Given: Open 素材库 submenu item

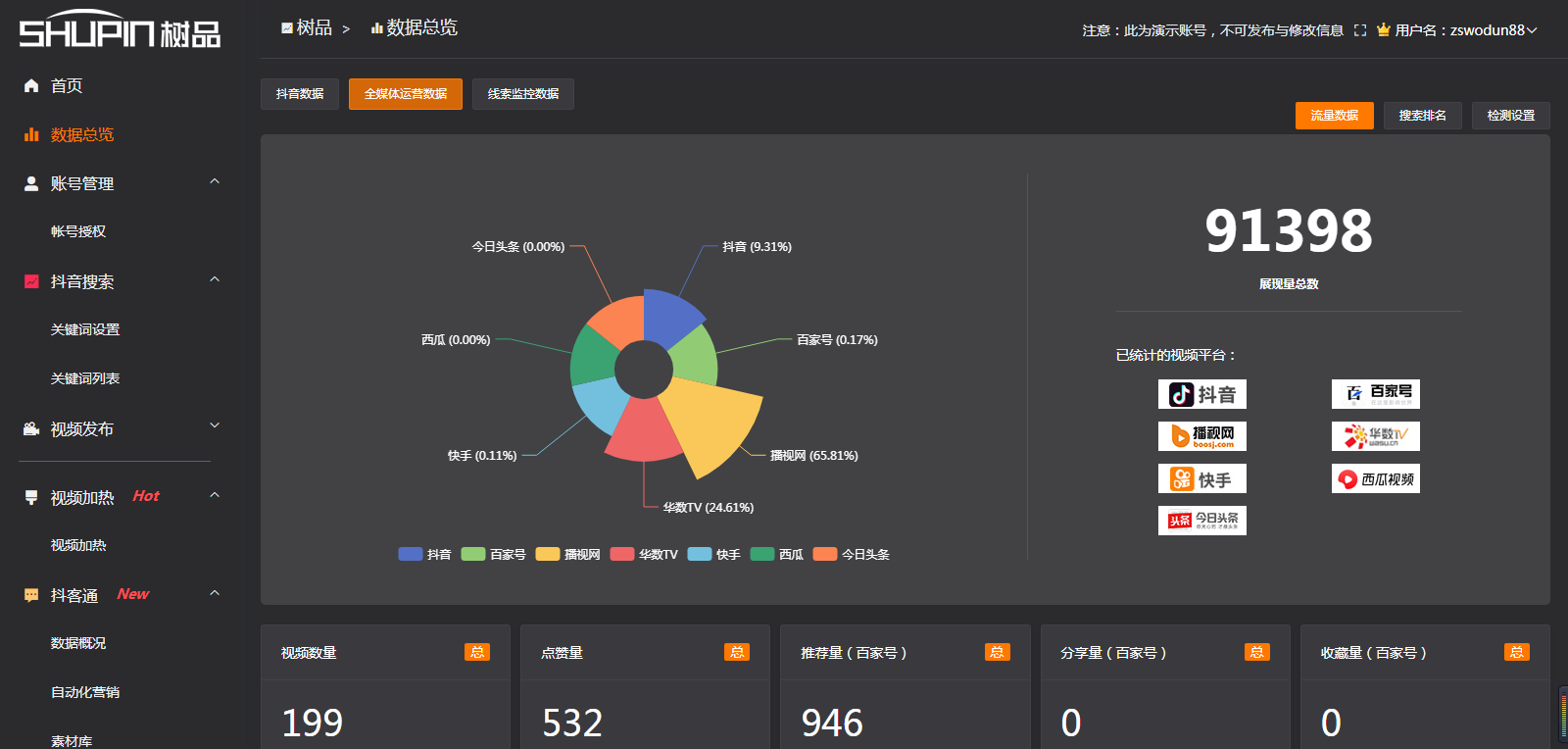Looking at the screenshot, I should [x=72, y=741].
